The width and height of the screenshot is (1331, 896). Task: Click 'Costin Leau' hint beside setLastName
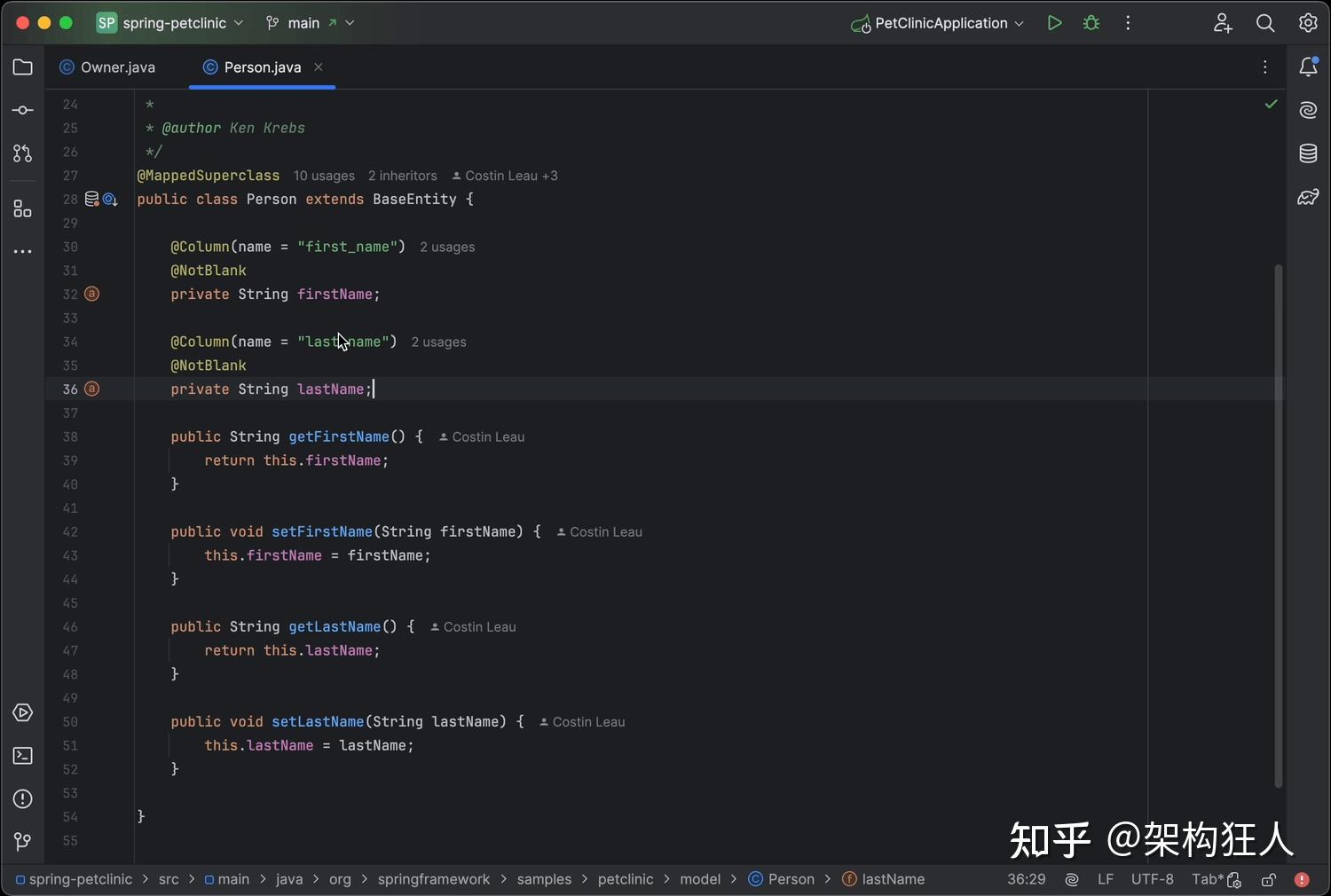pos(582,721)
